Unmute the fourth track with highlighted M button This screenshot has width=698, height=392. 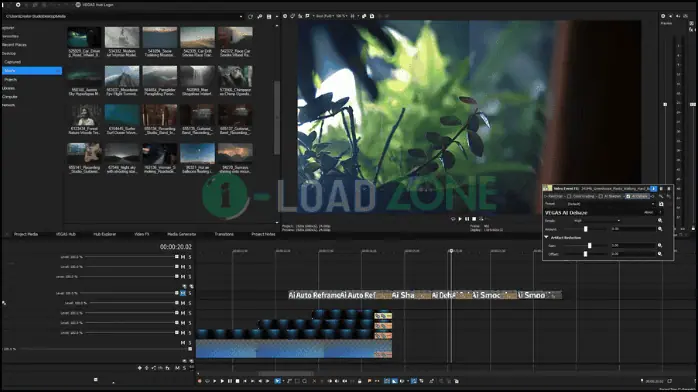tap(183, 293)
